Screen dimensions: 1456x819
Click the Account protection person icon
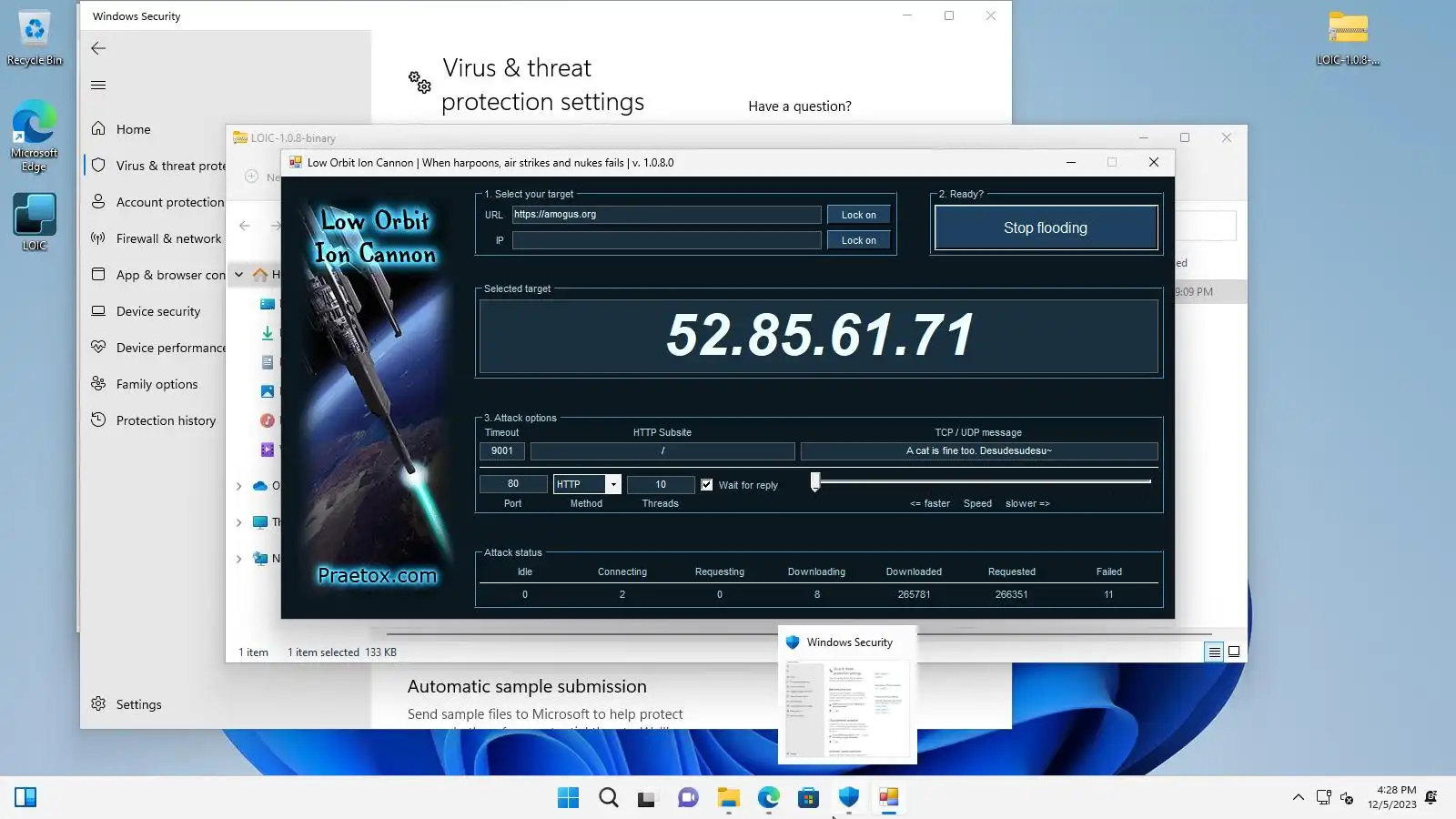[98, 202]
